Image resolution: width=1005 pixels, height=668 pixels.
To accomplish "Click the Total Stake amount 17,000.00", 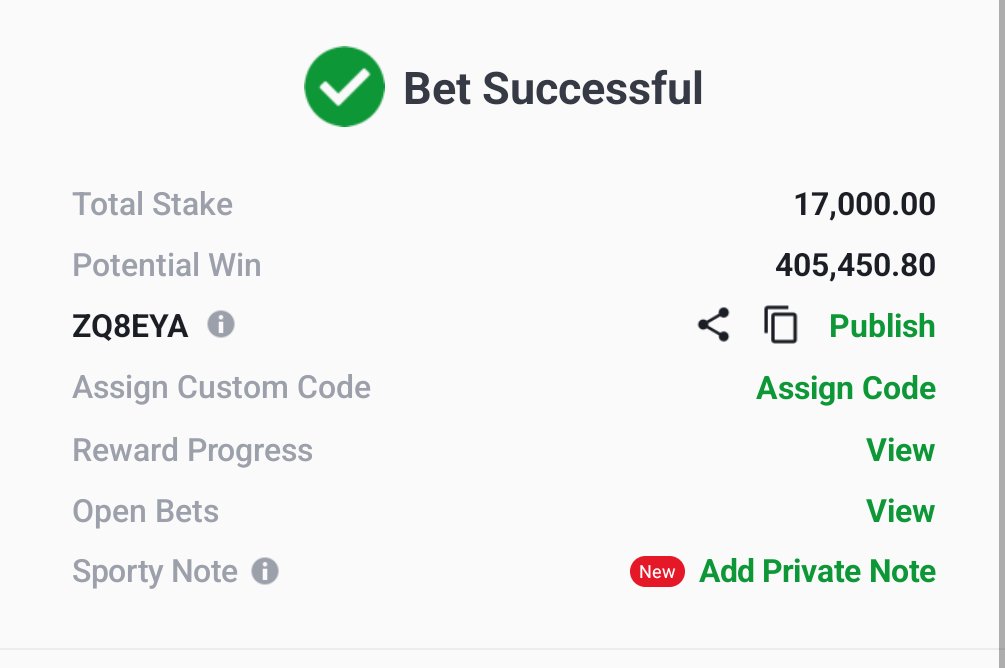I will (x=865, y=205).
